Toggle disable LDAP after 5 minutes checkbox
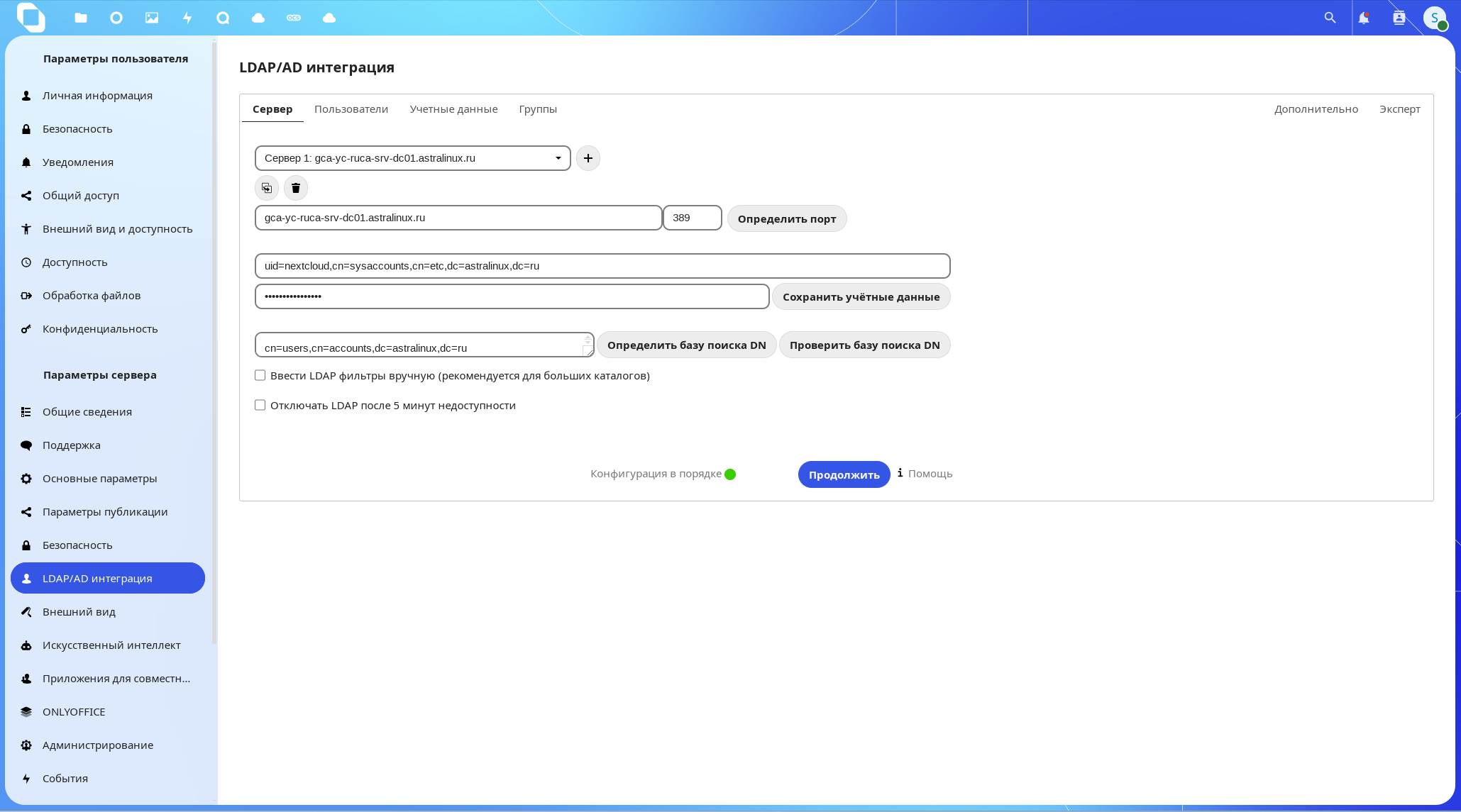The width and height of the screenshot is (1461, 812). point(260,406)
